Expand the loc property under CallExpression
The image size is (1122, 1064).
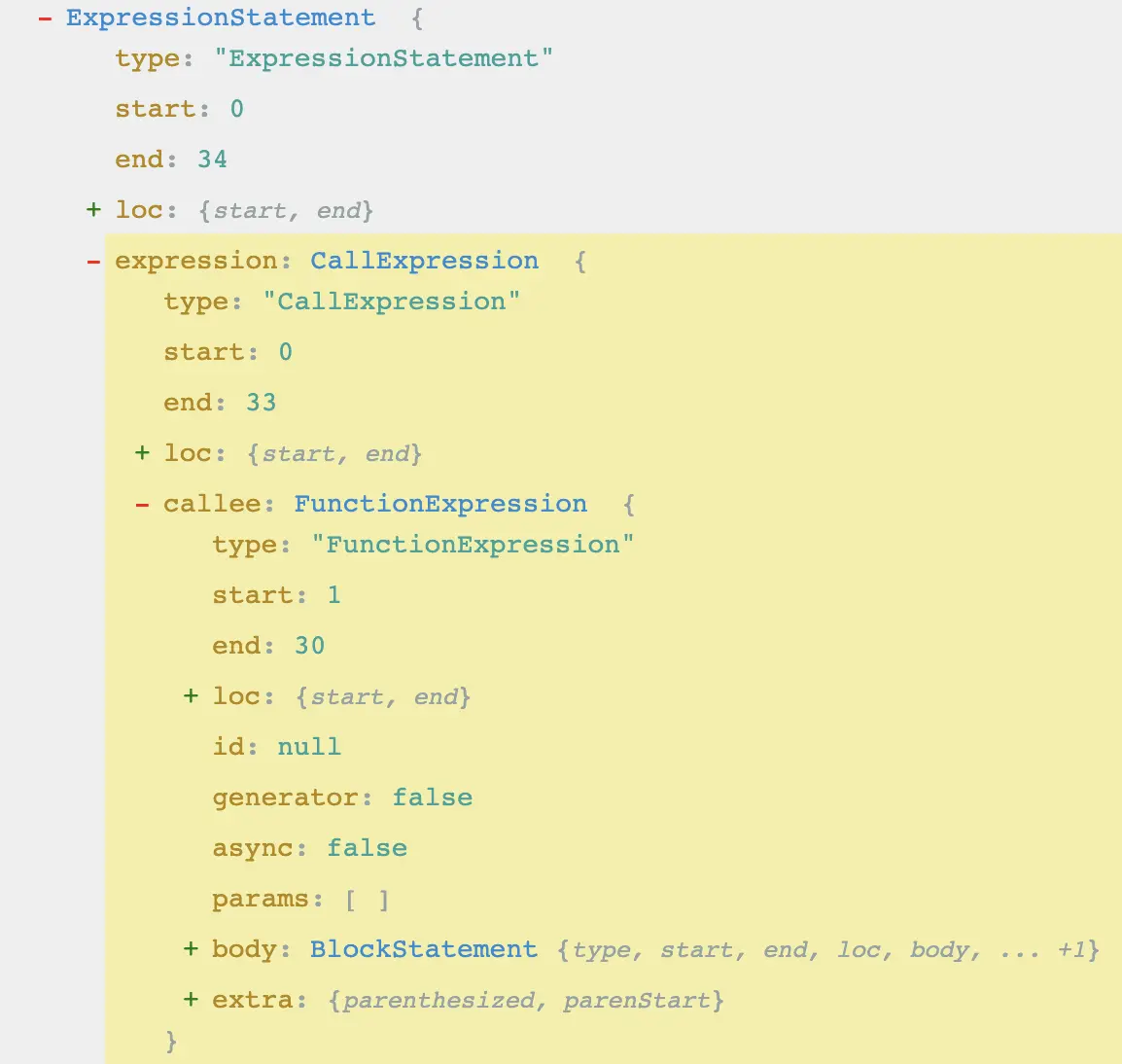coord(142,452)
